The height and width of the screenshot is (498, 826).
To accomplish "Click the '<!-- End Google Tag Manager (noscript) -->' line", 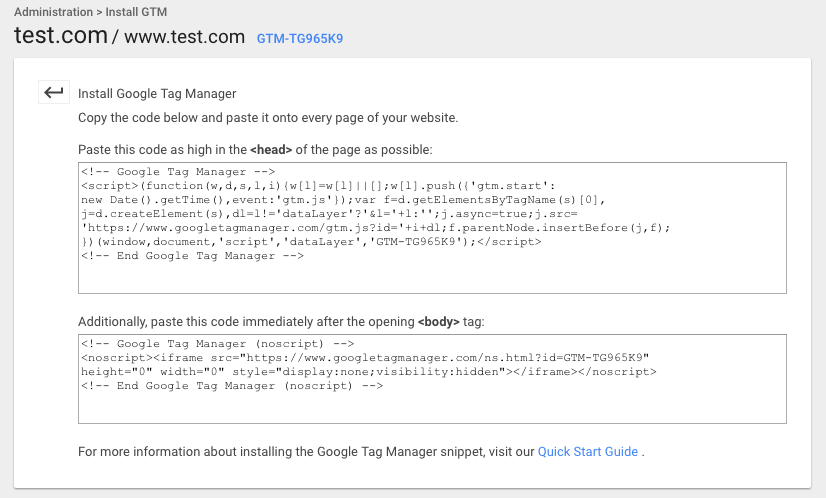I will [232, 385].
